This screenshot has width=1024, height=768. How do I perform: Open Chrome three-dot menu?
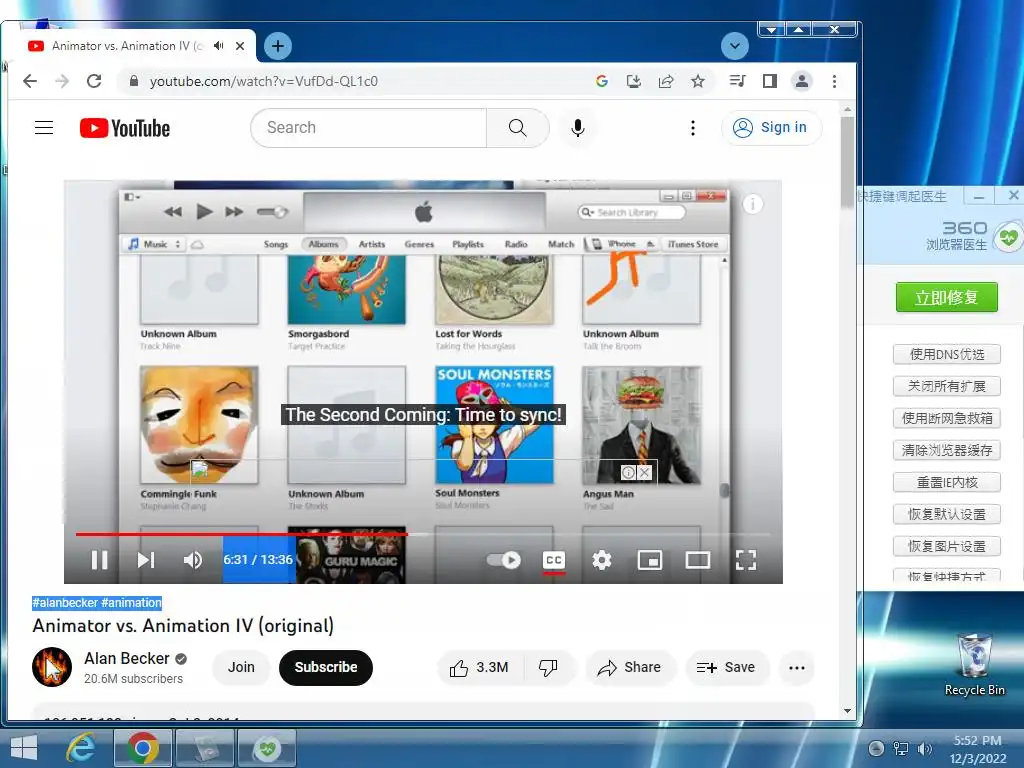point(834,81)
